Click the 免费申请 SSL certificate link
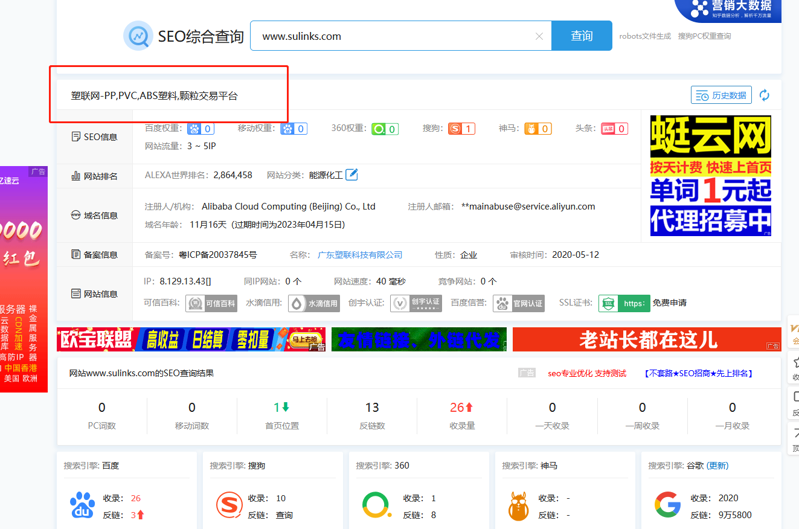The width and height of the screenshot is (799, 529). click(x=669, y=303)
